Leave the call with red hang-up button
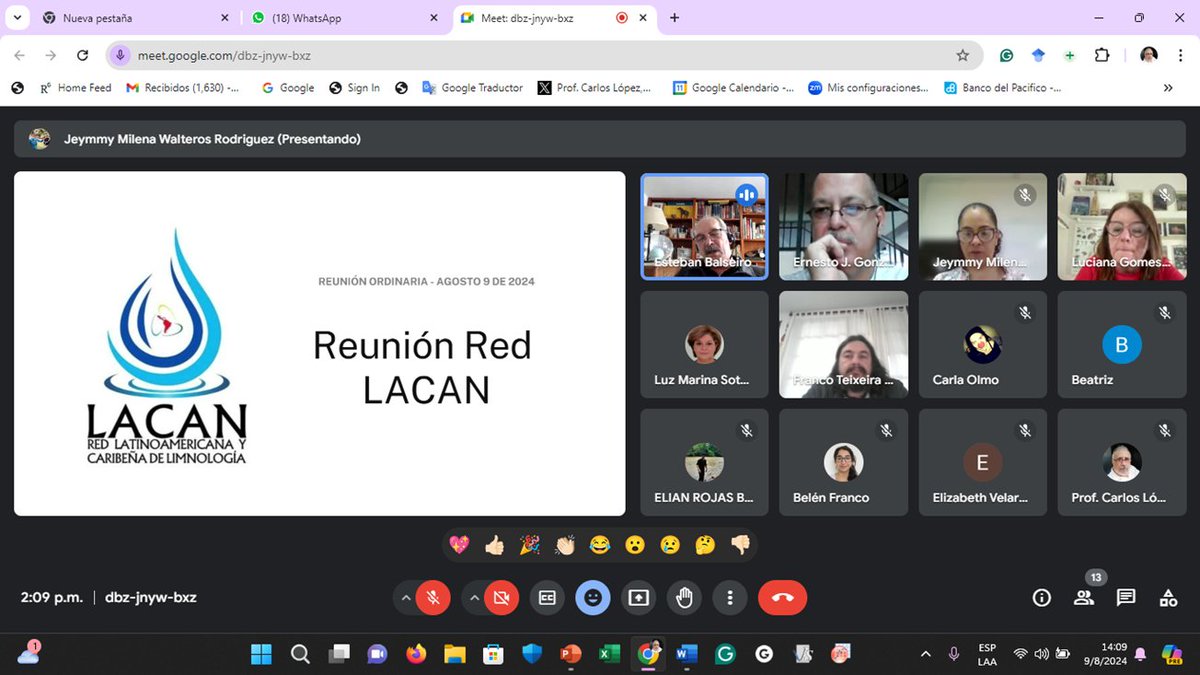1200x675 pixels. coord(783,598)
